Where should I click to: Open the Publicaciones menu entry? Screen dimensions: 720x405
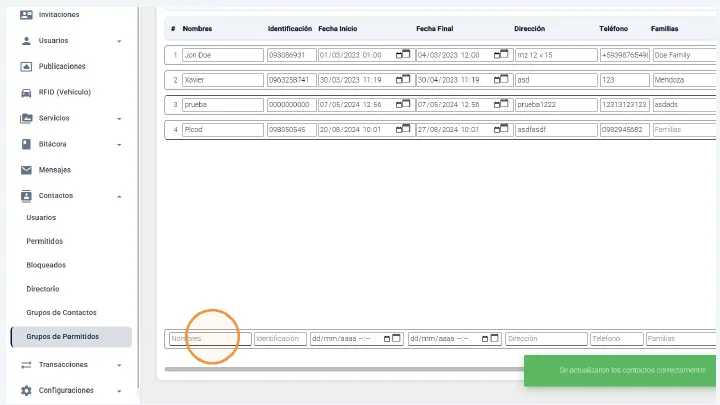pyautogui.click(x=62, y=67)
